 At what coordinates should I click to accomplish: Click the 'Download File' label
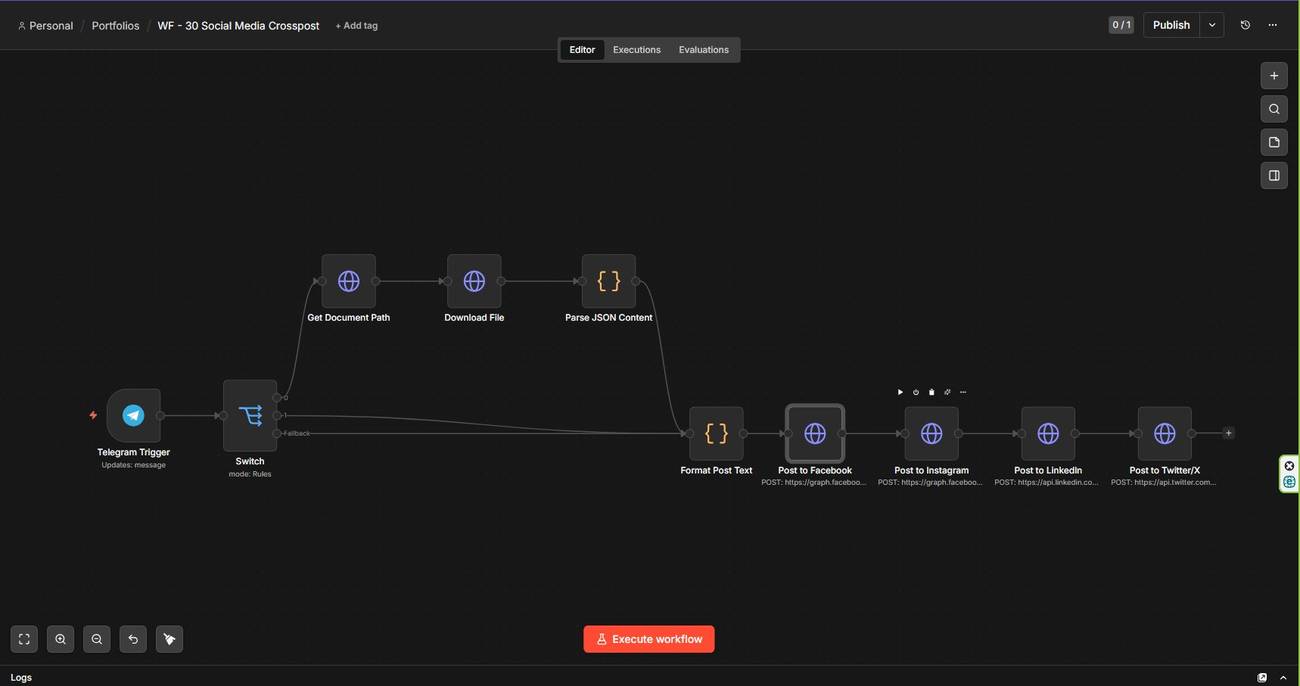(x=474, y=318)
